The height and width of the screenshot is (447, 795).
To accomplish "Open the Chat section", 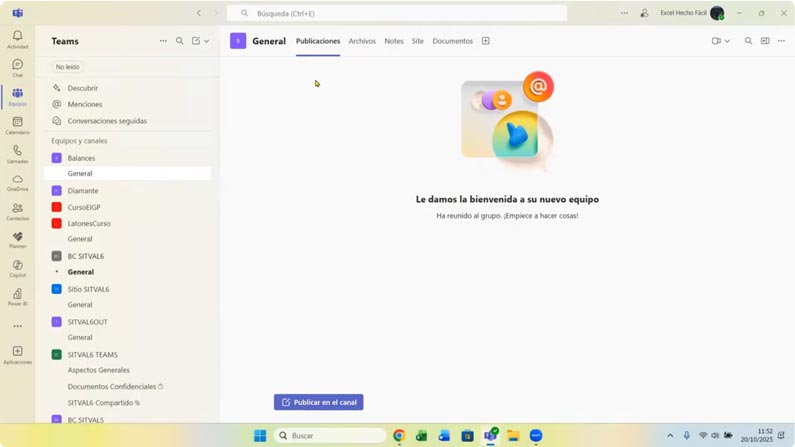I will 17,68.
